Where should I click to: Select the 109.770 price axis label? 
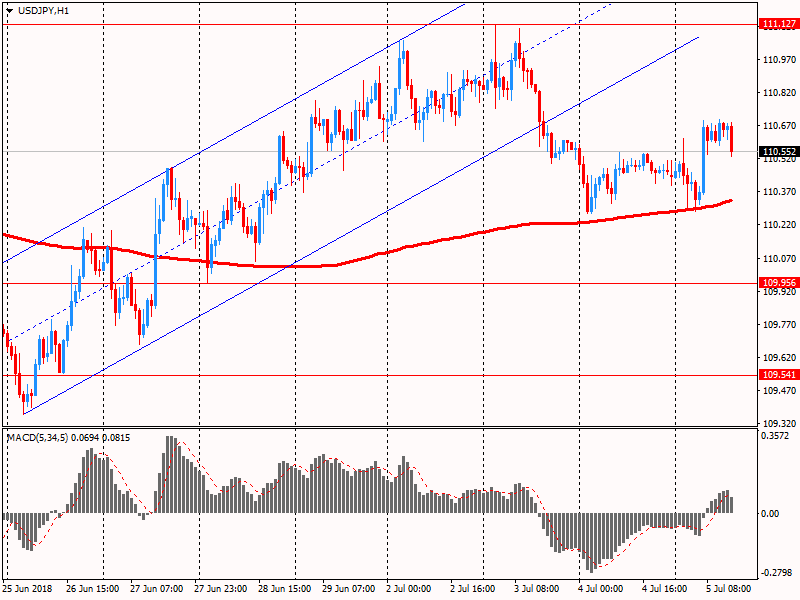point(780,324)
